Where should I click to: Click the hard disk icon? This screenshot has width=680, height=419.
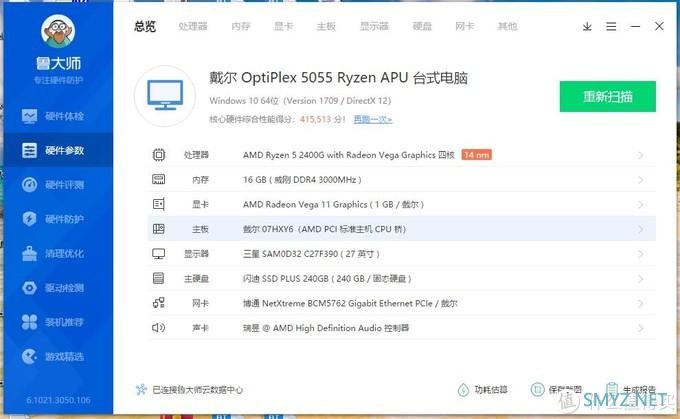tap(159, 278)
